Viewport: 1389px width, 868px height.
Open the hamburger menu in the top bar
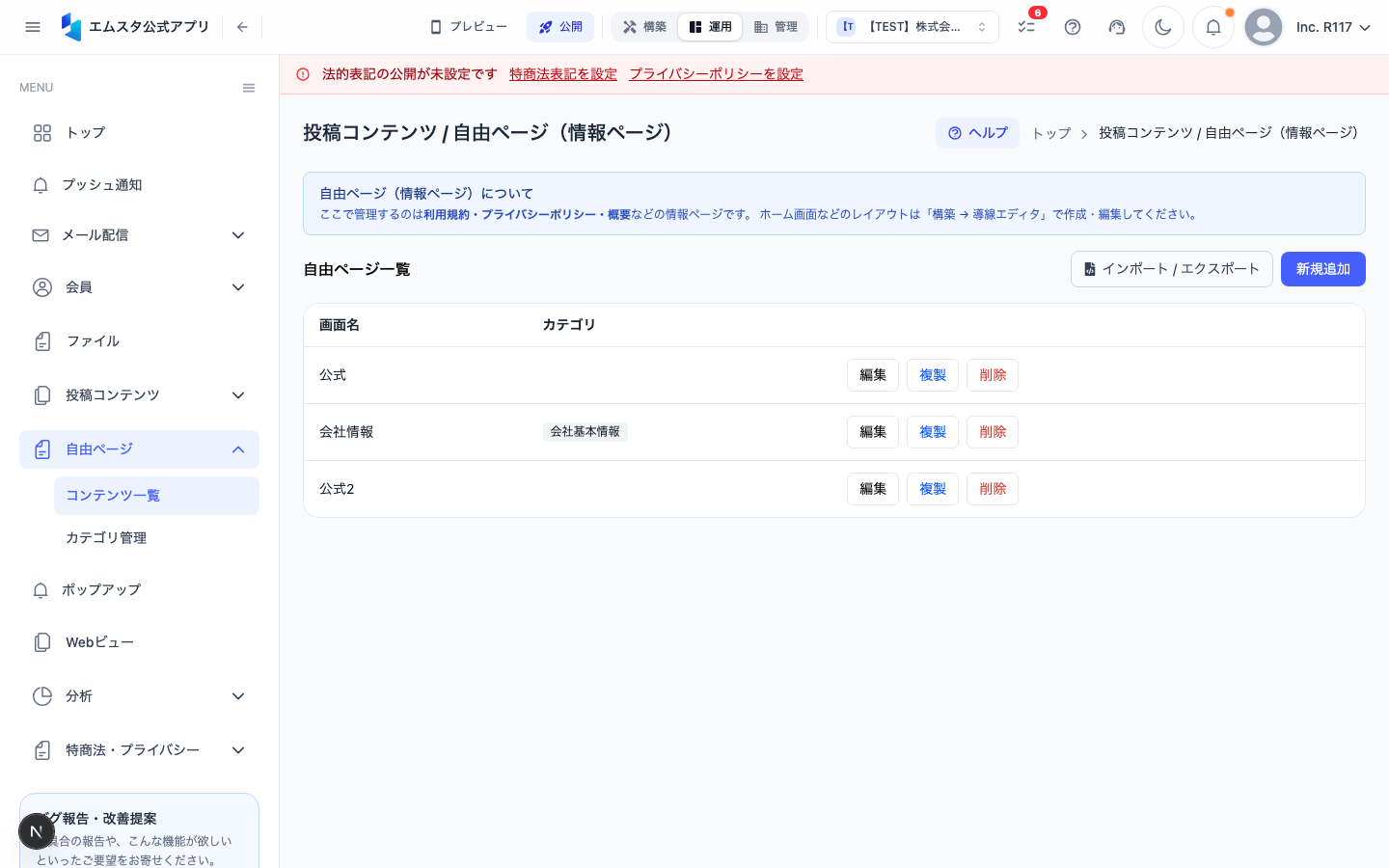click(33, 27)
